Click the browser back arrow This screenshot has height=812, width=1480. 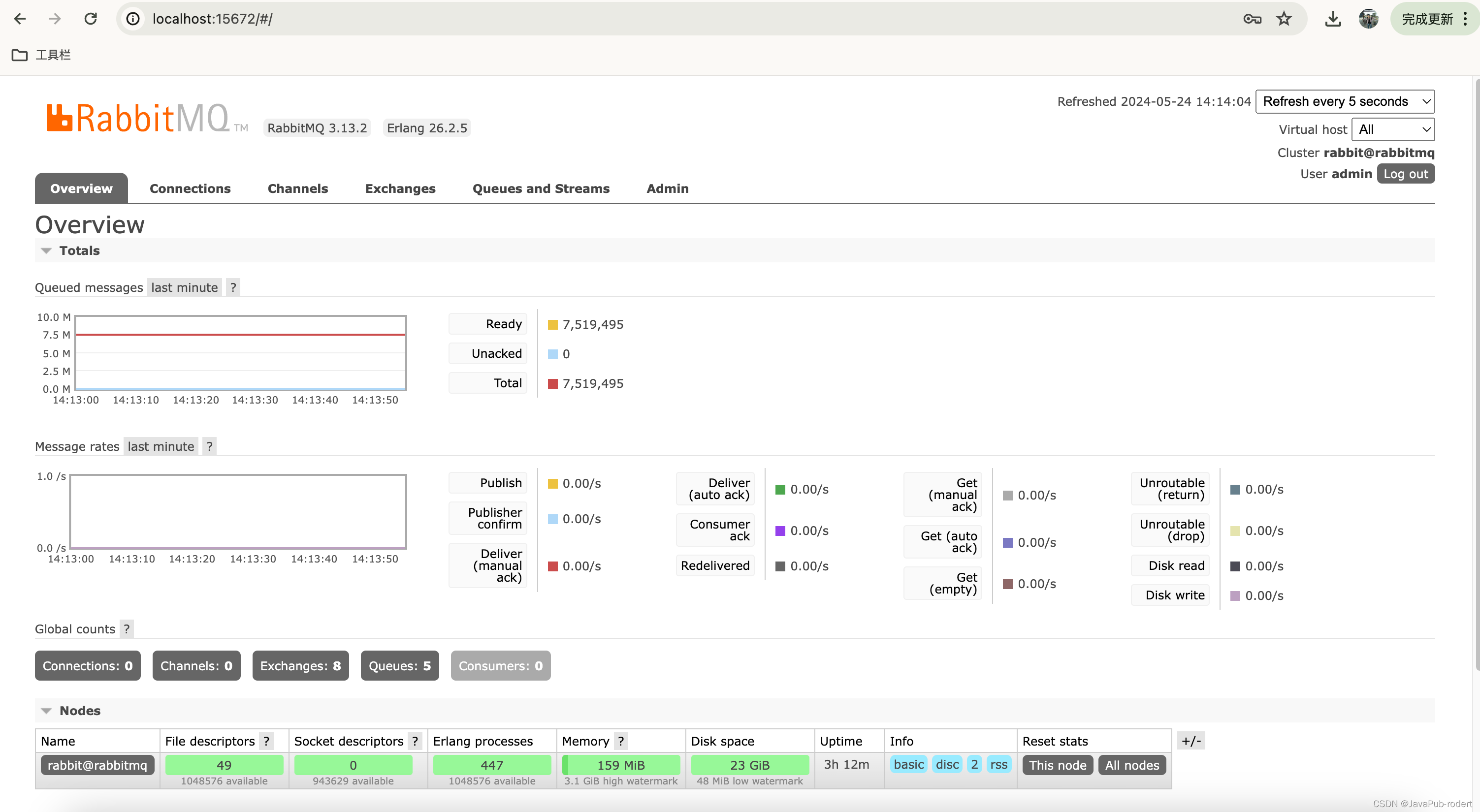[x=20, y=19]
